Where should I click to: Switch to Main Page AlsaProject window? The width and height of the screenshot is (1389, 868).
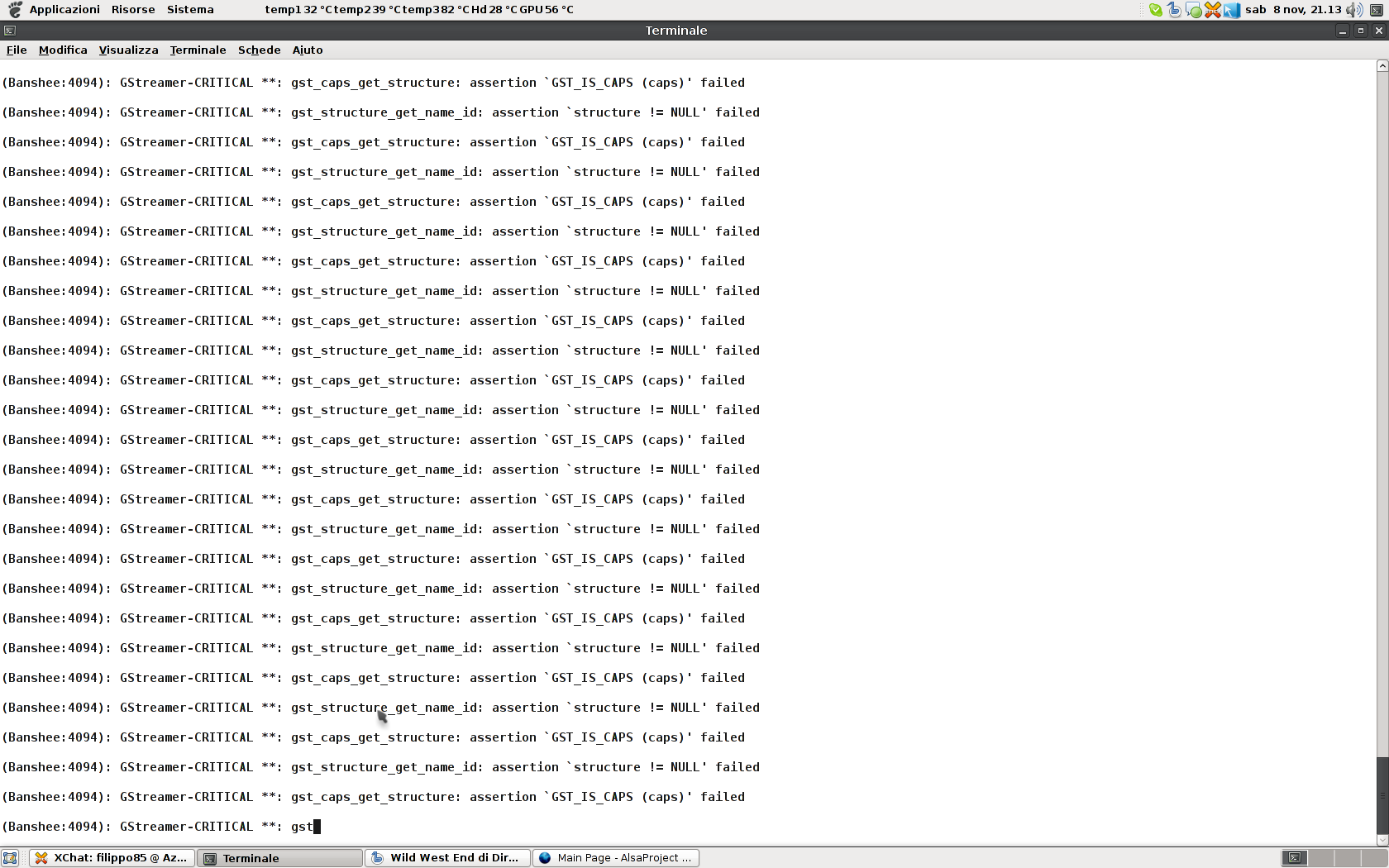pyautogui.click(x=616, y=858)
